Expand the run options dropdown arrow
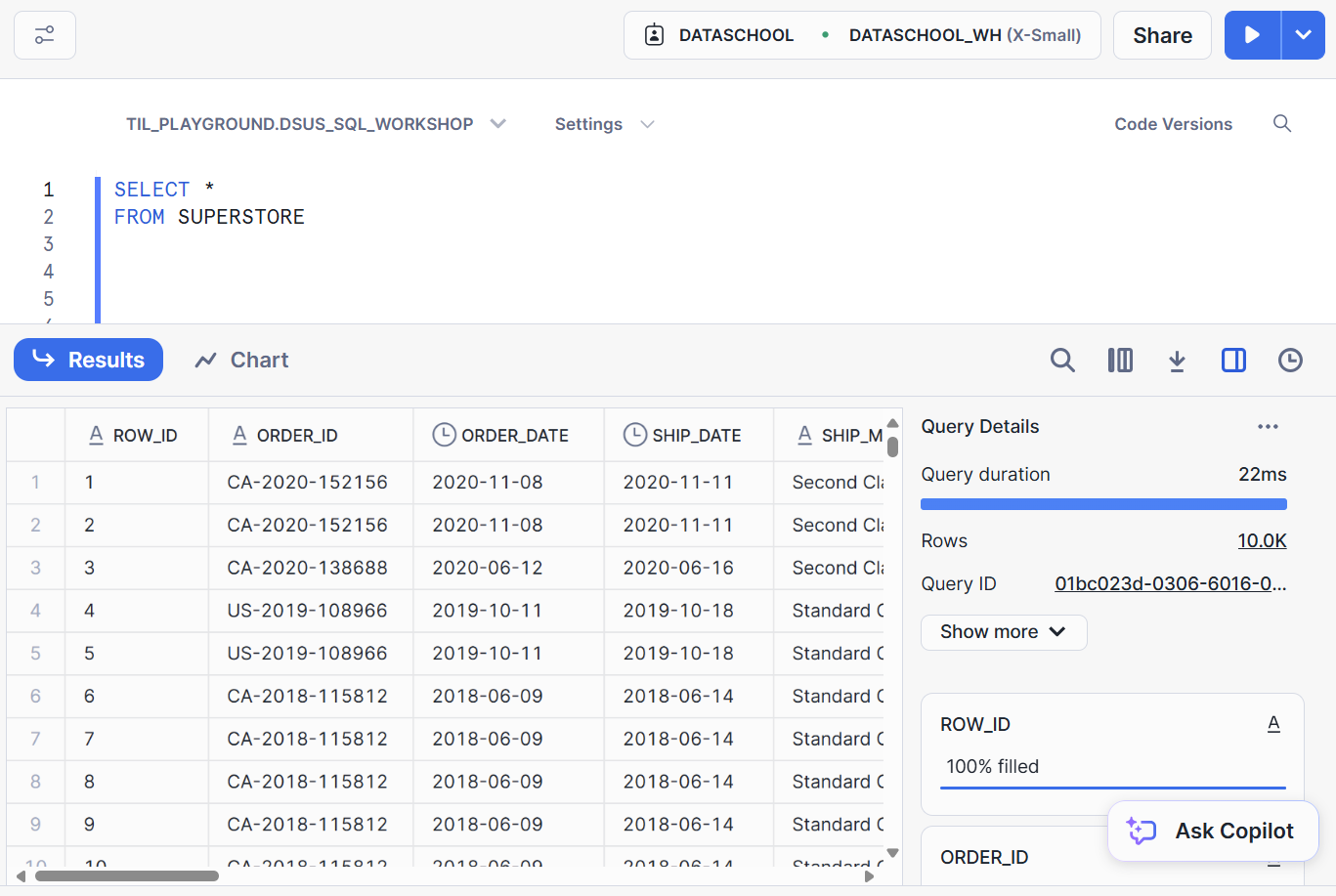 [x=1303, y=35]
